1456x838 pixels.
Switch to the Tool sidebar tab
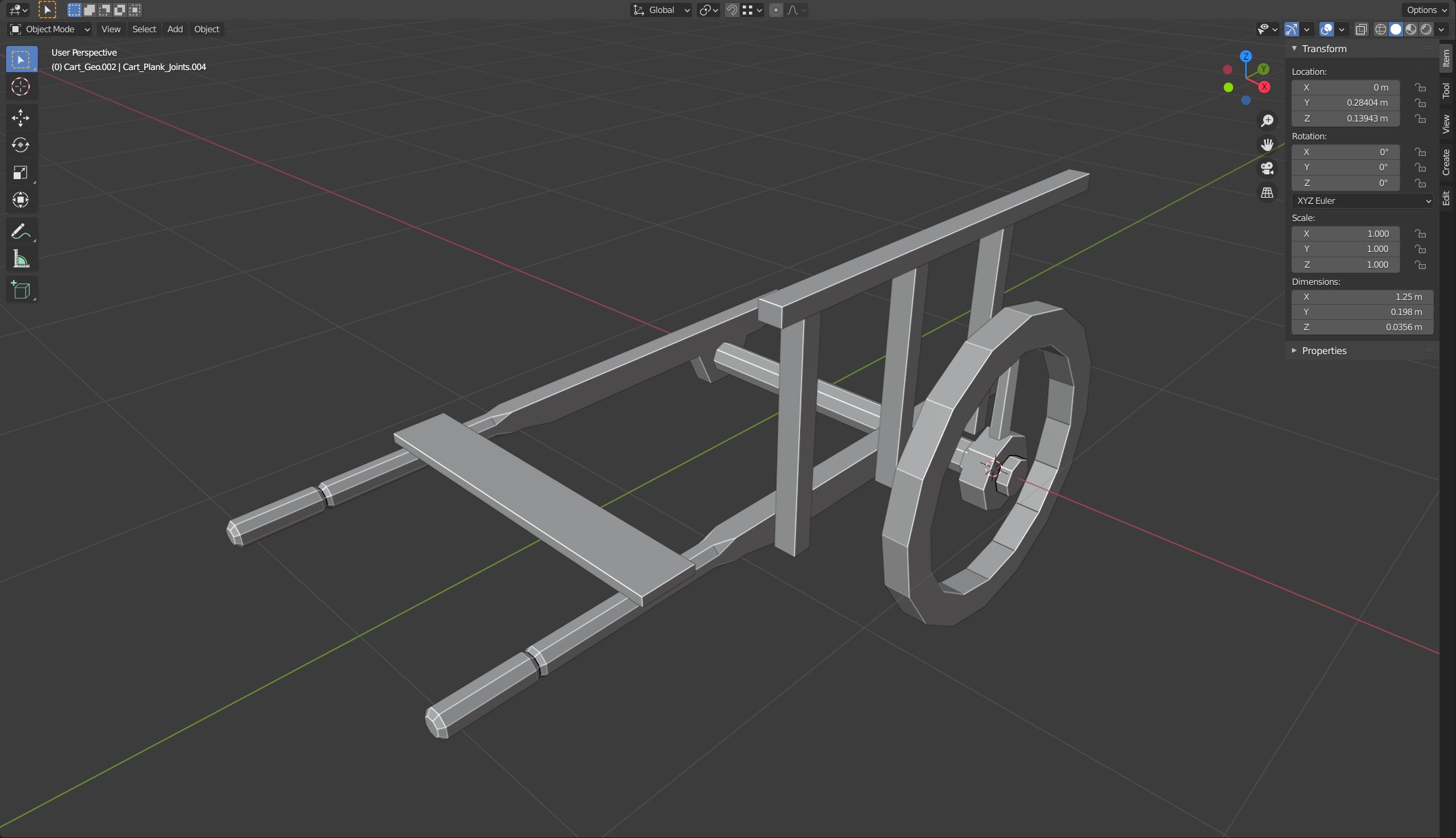[x=1446, y=90]
